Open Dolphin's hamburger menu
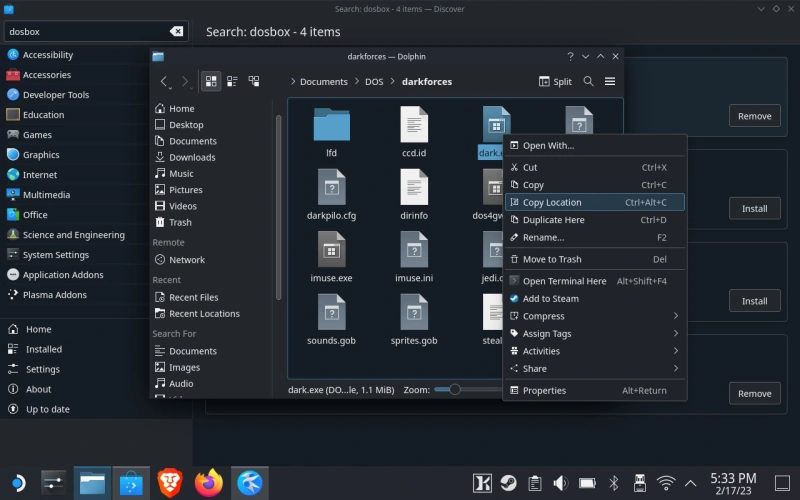Image resolution: width=800 pixels, height=500 pixels. tap(610, 81)
